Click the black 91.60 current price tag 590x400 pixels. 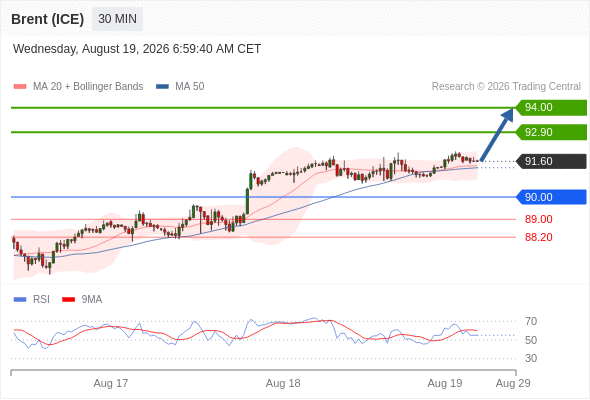pyautogui.click(x=551, y=161)
